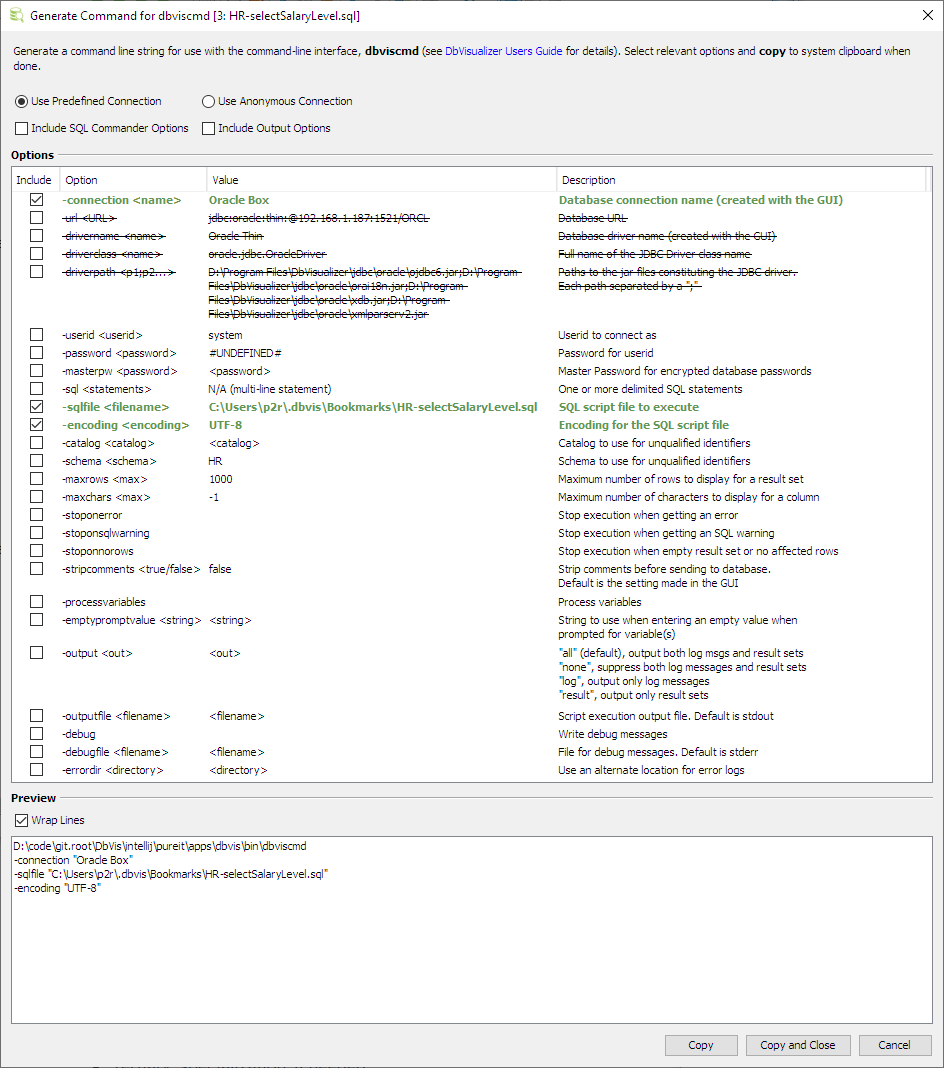Open the DbVisualizer Users Guide link
Screen dimensions: 944x1068
pos(503,51)
